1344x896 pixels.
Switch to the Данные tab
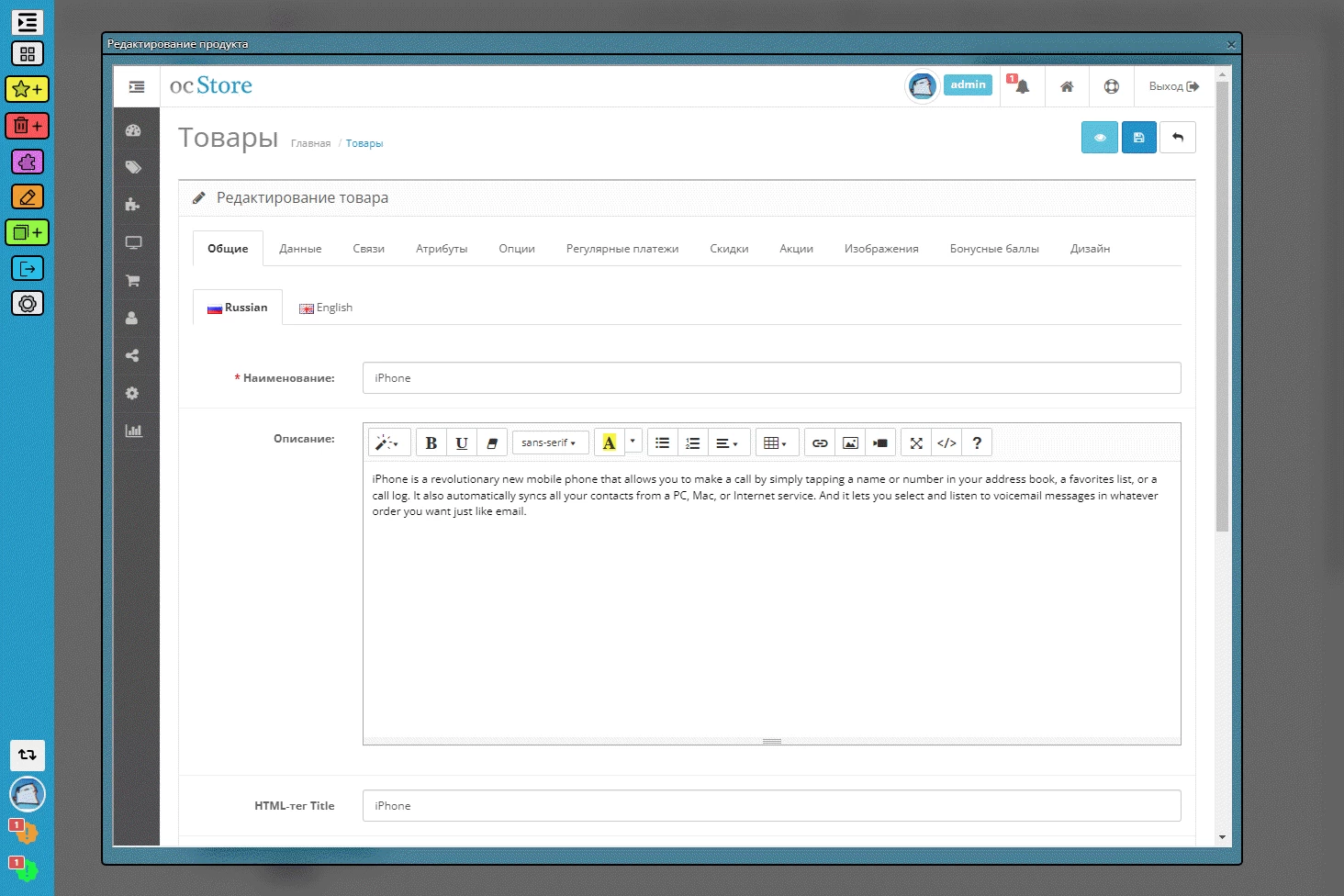(300, 249)
